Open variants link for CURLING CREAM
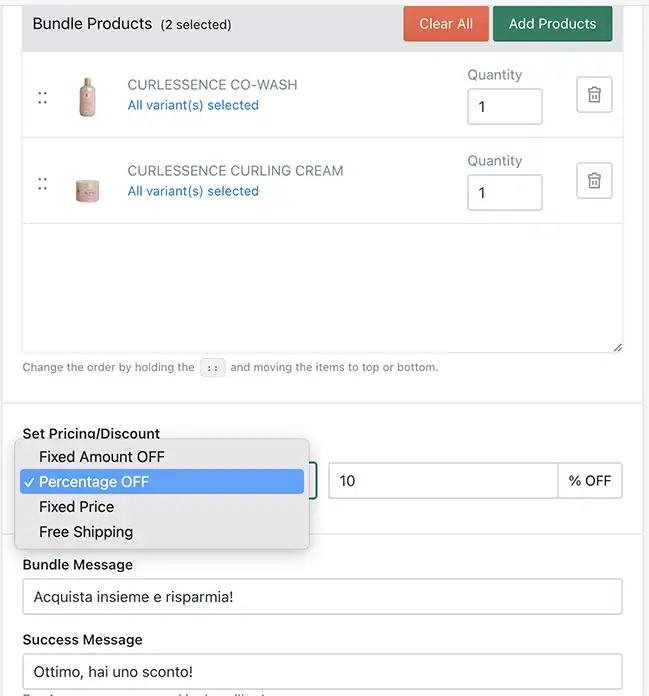 193,191
